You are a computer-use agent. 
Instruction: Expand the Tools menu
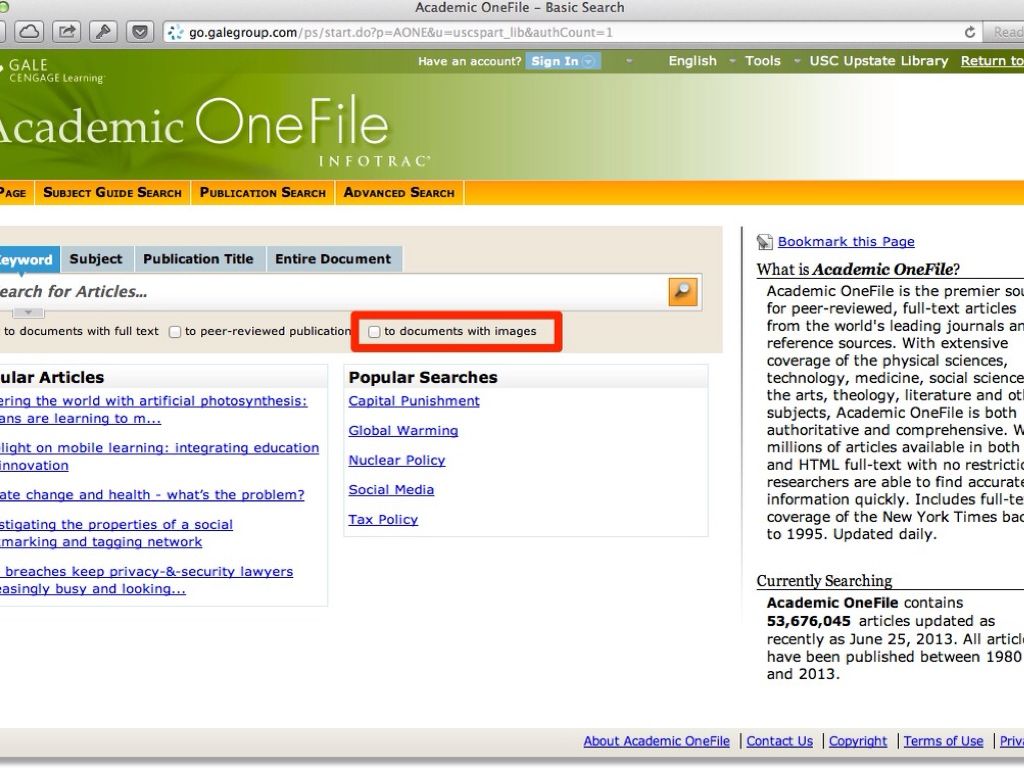[x=762, y=61]
